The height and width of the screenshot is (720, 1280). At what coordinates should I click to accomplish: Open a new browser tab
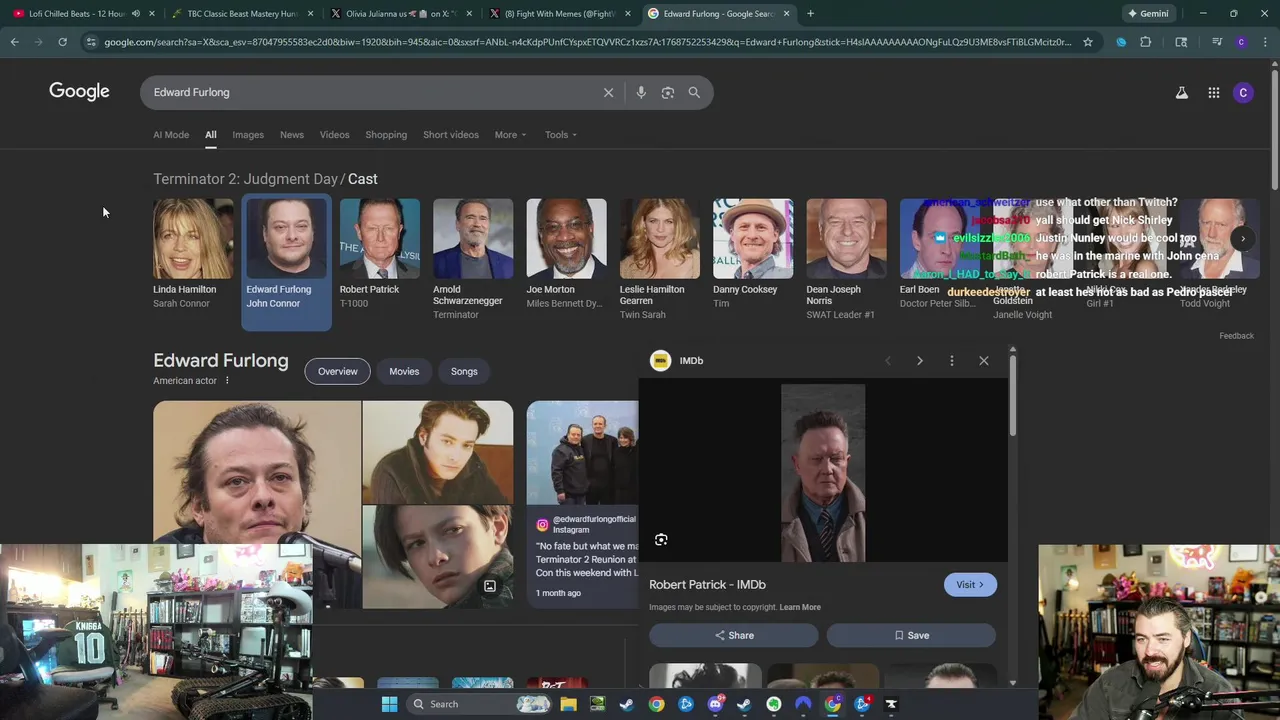click(x=810, y=14)
